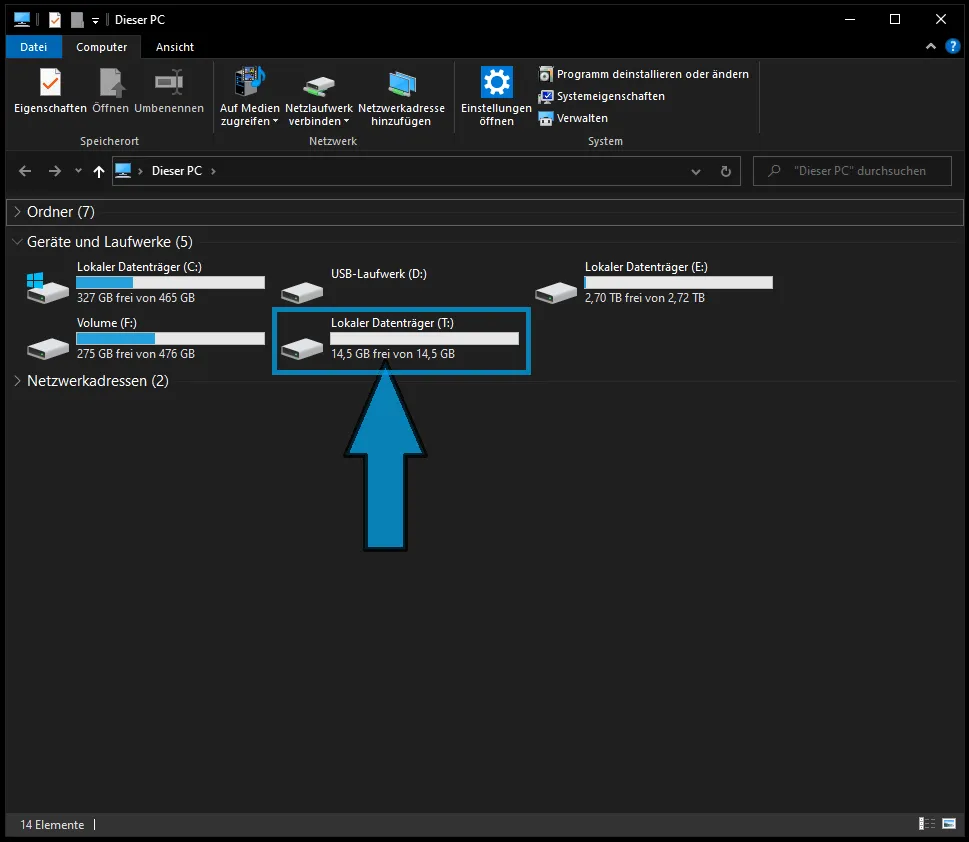Open the address bar history dropdown
Screen dimensions: 969x842
[x=696, y=172]
